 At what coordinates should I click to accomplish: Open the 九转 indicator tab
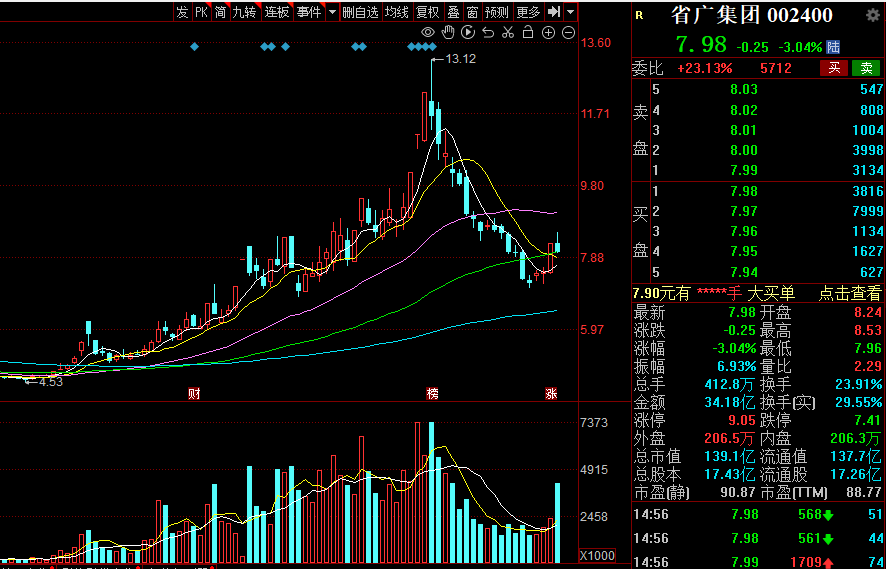244,12
